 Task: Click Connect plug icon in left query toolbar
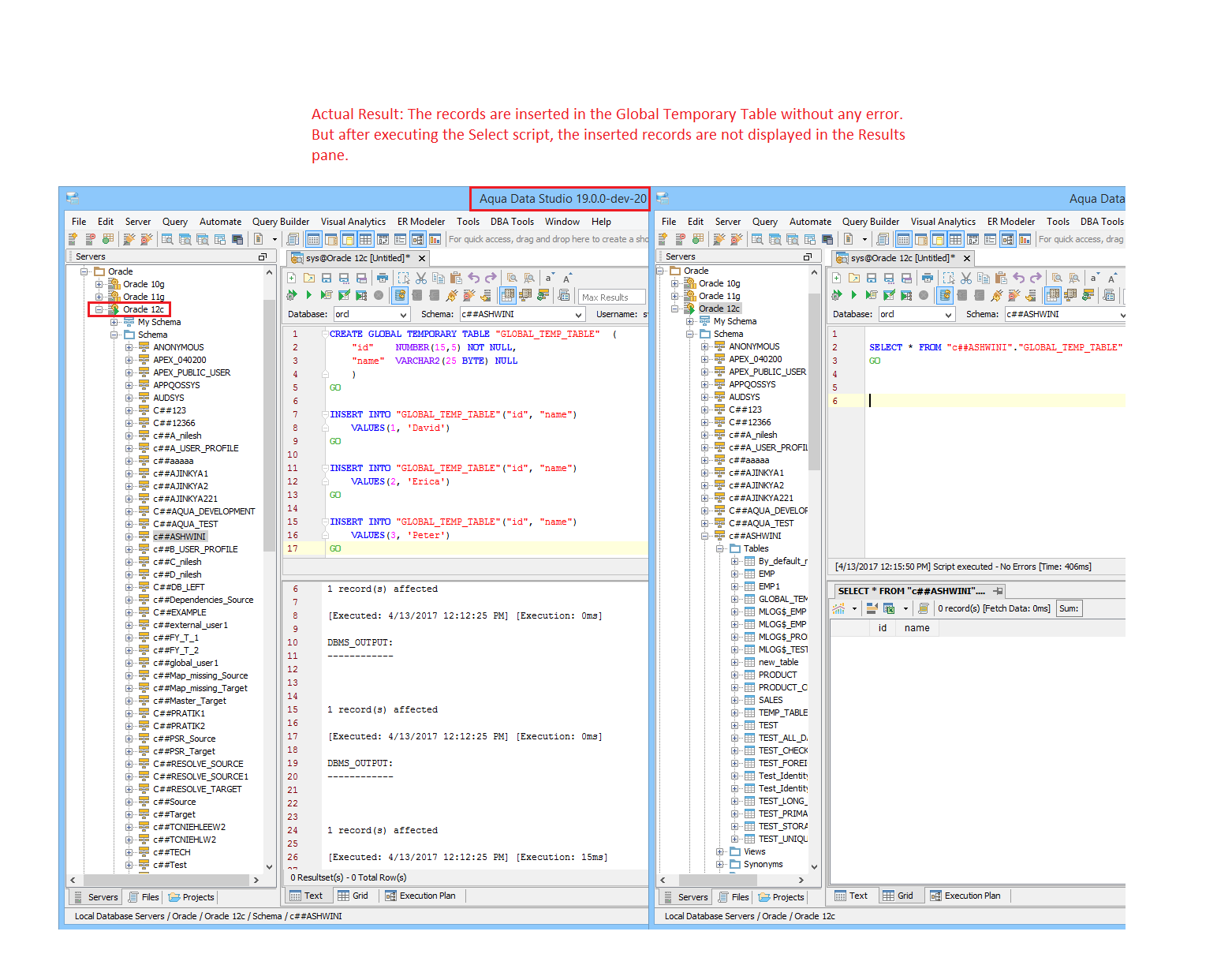pos(451,295)
